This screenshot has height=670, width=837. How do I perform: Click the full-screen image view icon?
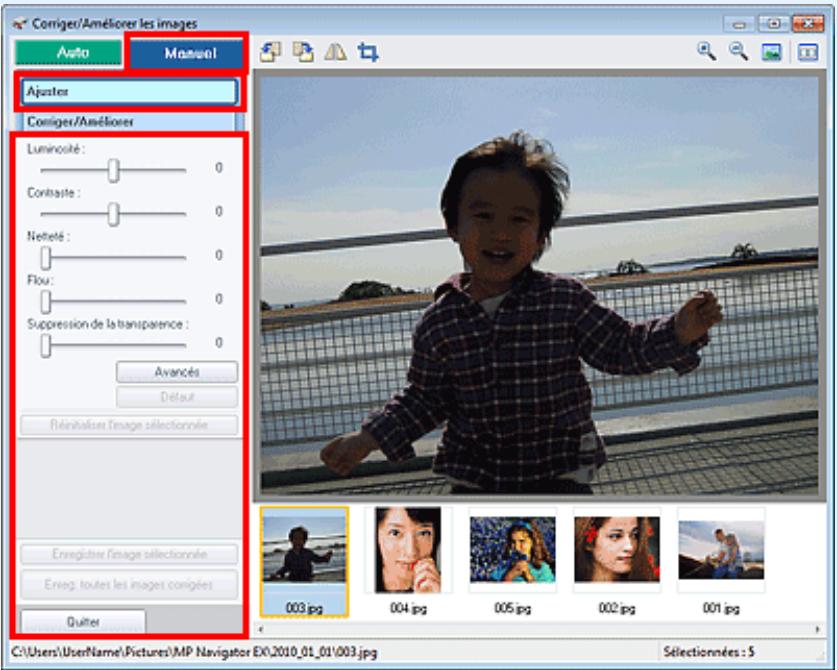click(x=771, y=52)
